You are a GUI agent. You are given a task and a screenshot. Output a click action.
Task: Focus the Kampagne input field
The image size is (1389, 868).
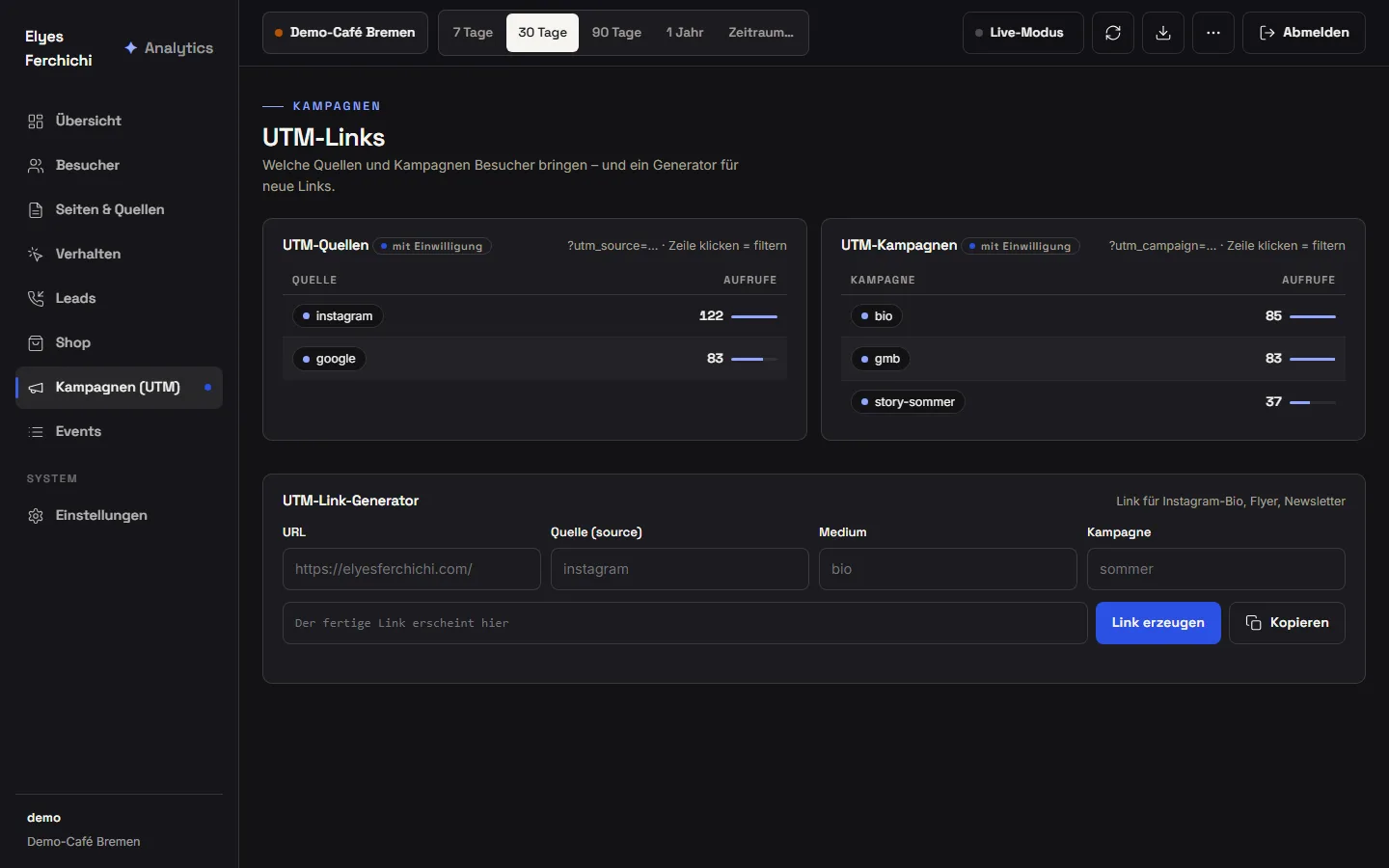[1216, 569]
